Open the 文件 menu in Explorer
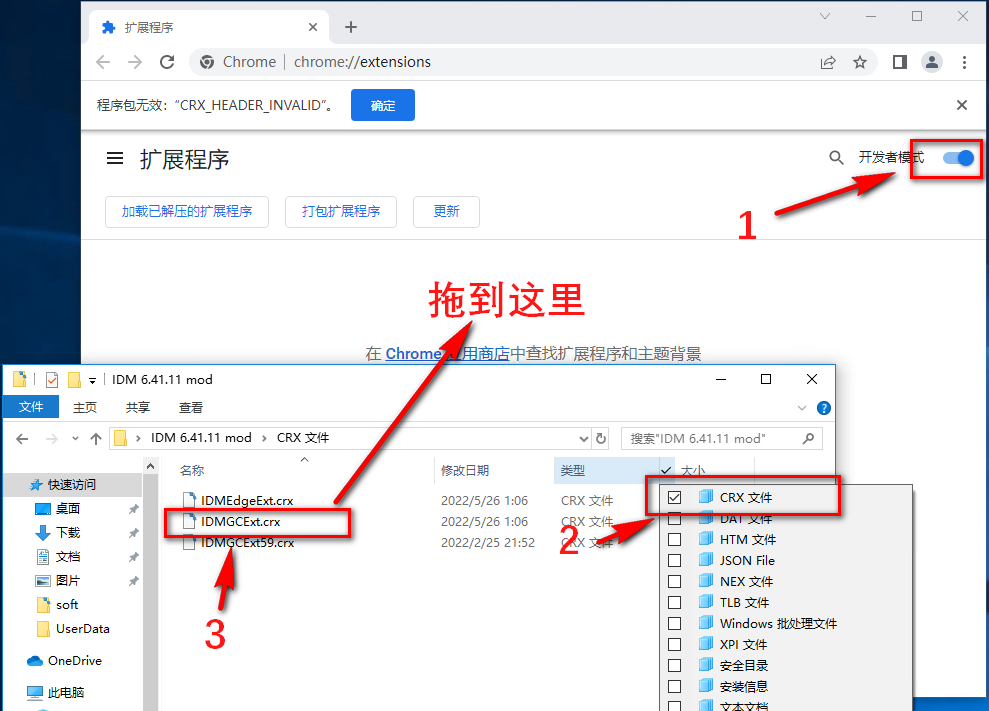 [x=31, y=407]
